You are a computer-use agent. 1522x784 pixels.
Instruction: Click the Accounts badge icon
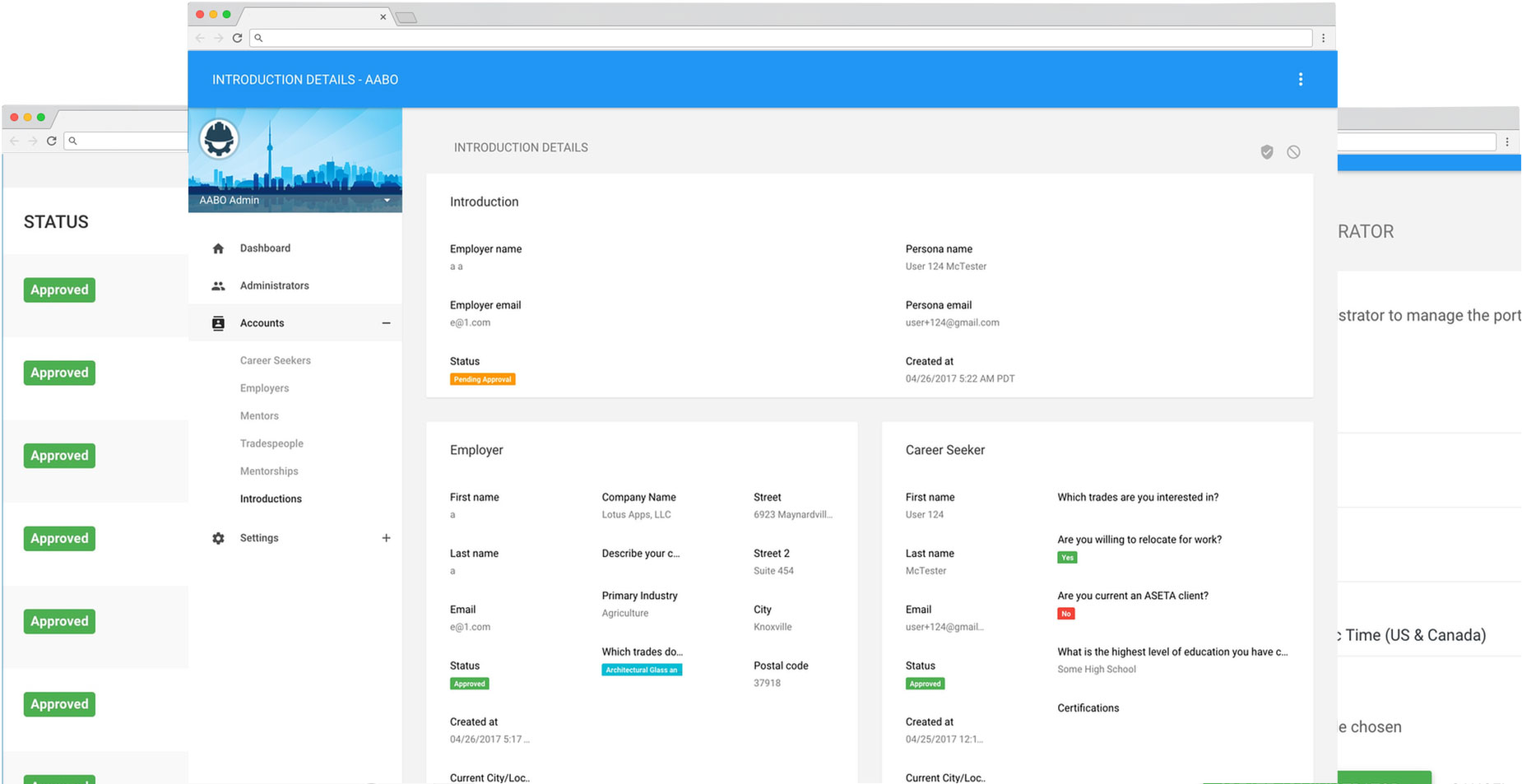218,323
